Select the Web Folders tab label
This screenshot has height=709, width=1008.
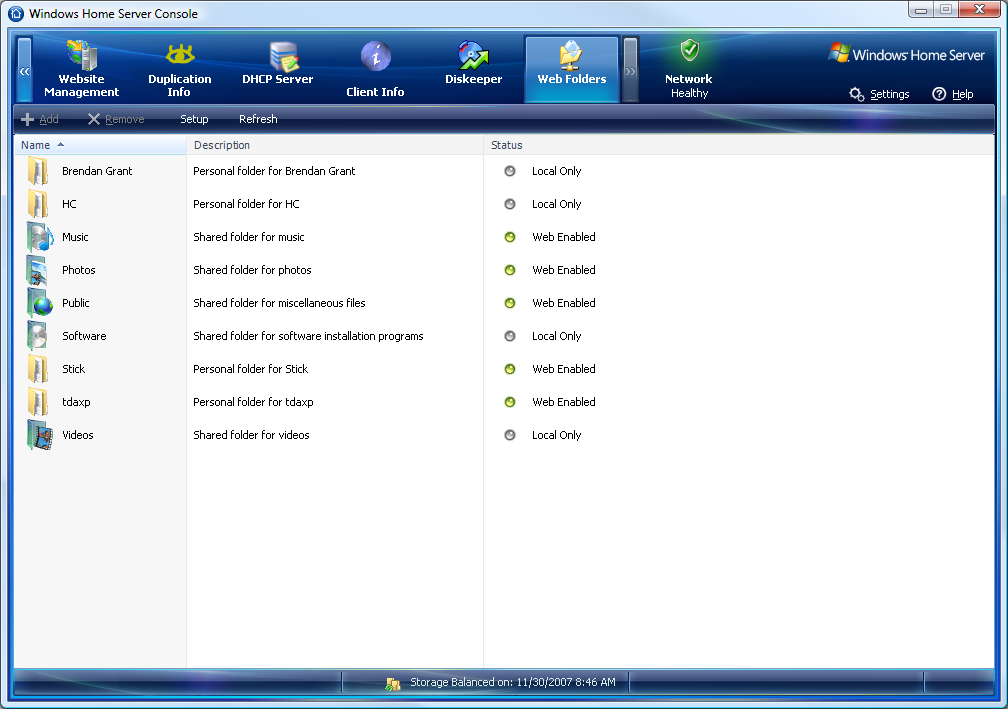click(x=572, y=79)
